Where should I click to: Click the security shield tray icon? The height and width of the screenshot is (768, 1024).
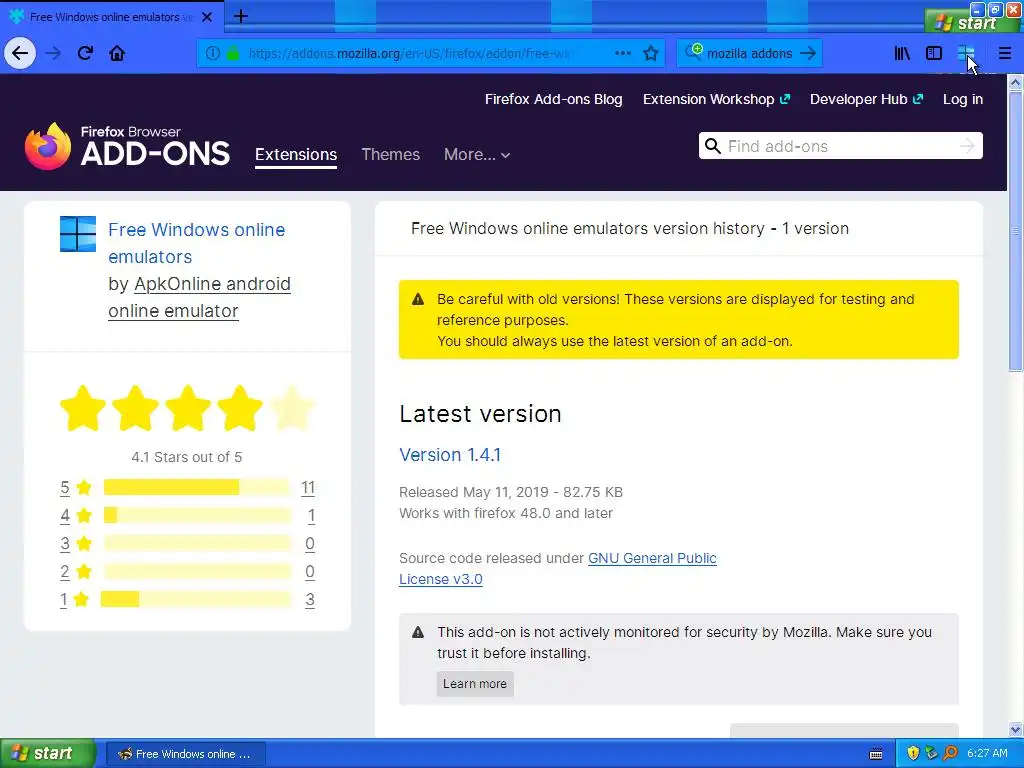pos(913,754)
